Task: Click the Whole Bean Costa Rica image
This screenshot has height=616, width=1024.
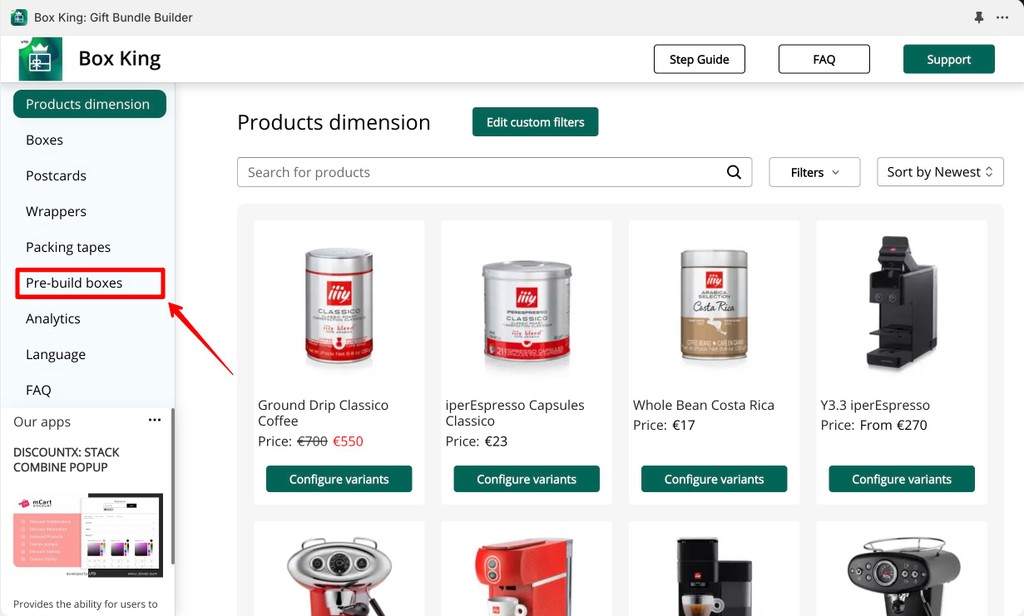Action: pyautogui.click(x=714, y=304)
